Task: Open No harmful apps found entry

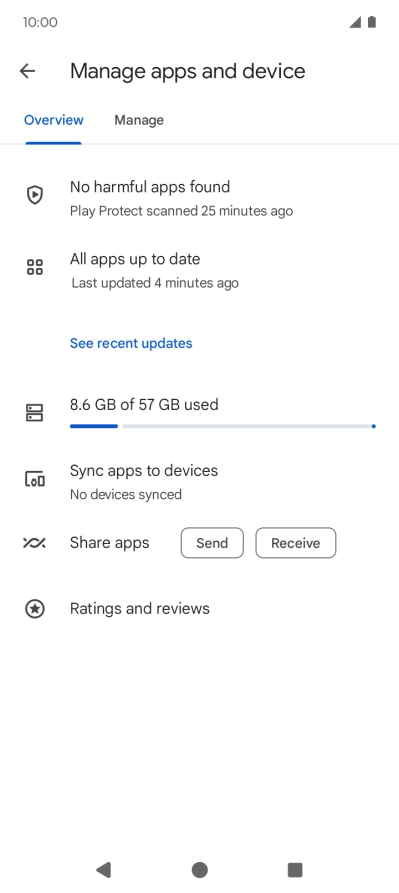Action: pos(199,198)
